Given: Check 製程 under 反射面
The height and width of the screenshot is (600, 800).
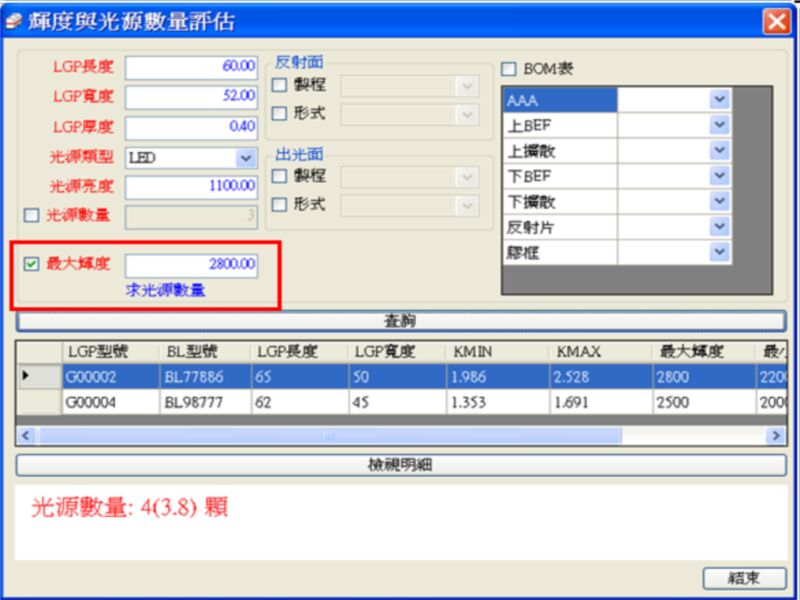Looking at the screenshot, I should click(280, 86).
